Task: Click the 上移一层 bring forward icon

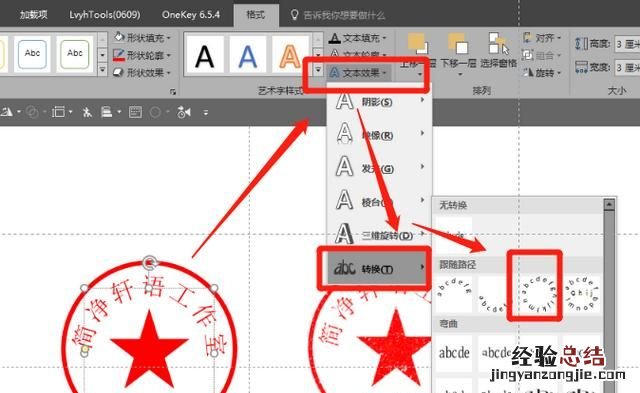Action: [x=418, y=44]
